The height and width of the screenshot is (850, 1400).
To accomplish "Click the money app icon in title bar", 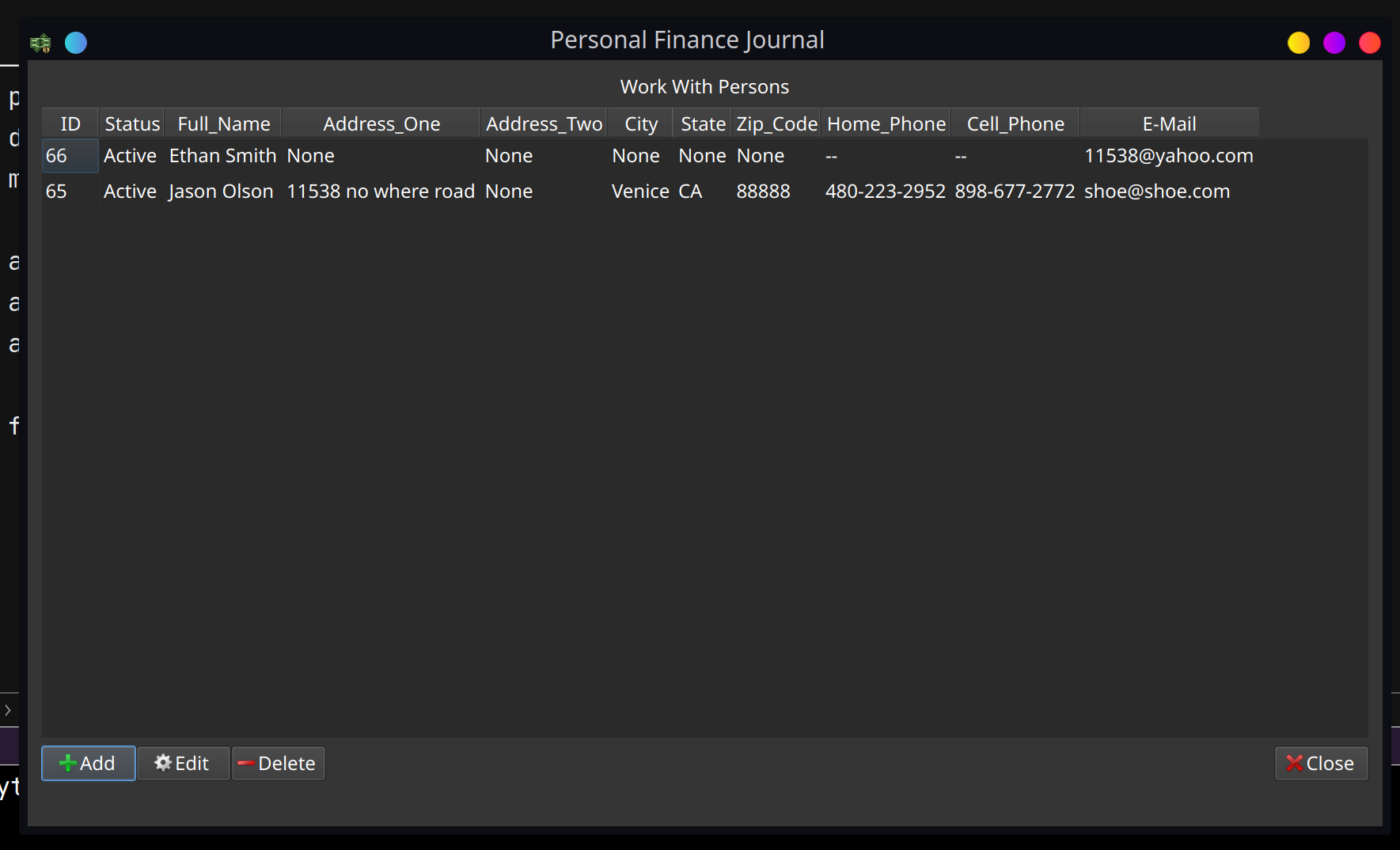I will click(x=40, y=43).
